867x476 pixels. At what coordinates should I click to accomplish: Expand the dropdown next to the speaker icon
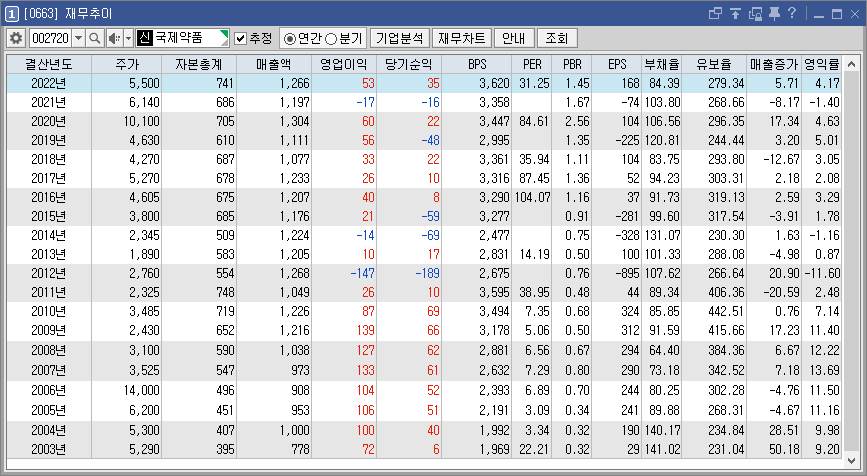pyautogui.click(x=128, y=38)
